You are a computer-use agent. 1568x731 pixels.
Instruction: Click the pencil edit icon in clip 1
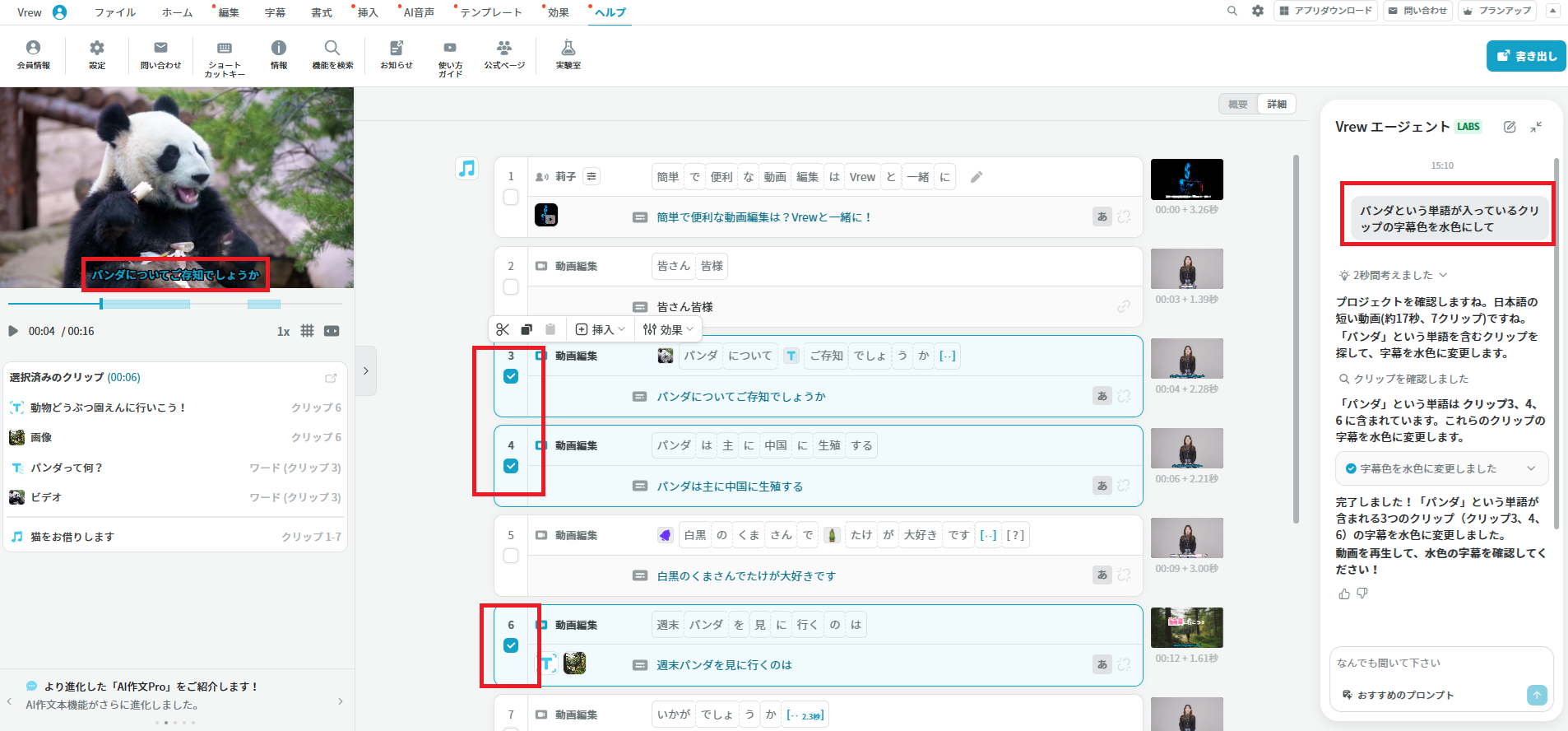977,177
